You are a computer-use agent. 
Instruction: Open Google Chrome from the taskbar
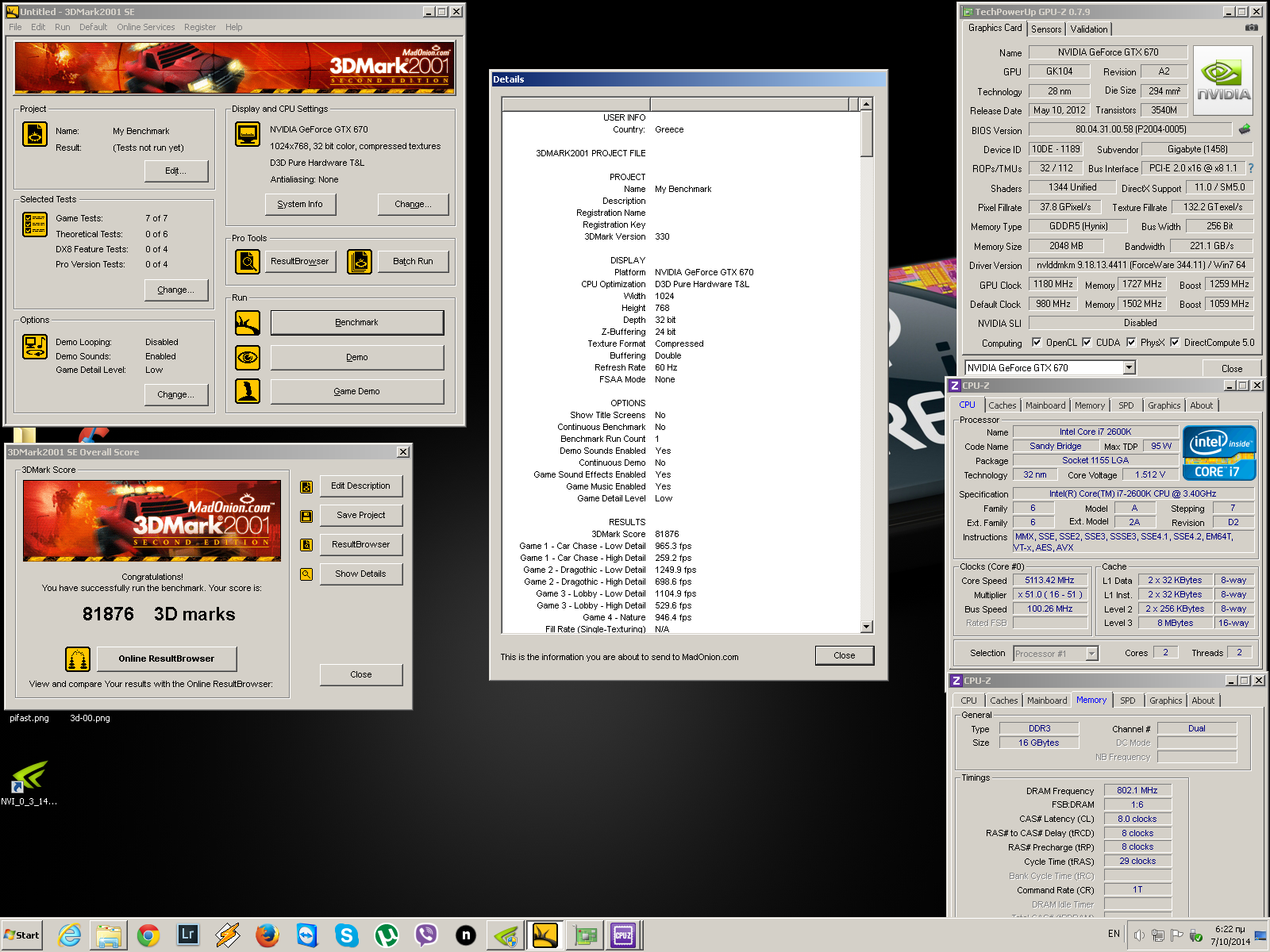[148, 936]
